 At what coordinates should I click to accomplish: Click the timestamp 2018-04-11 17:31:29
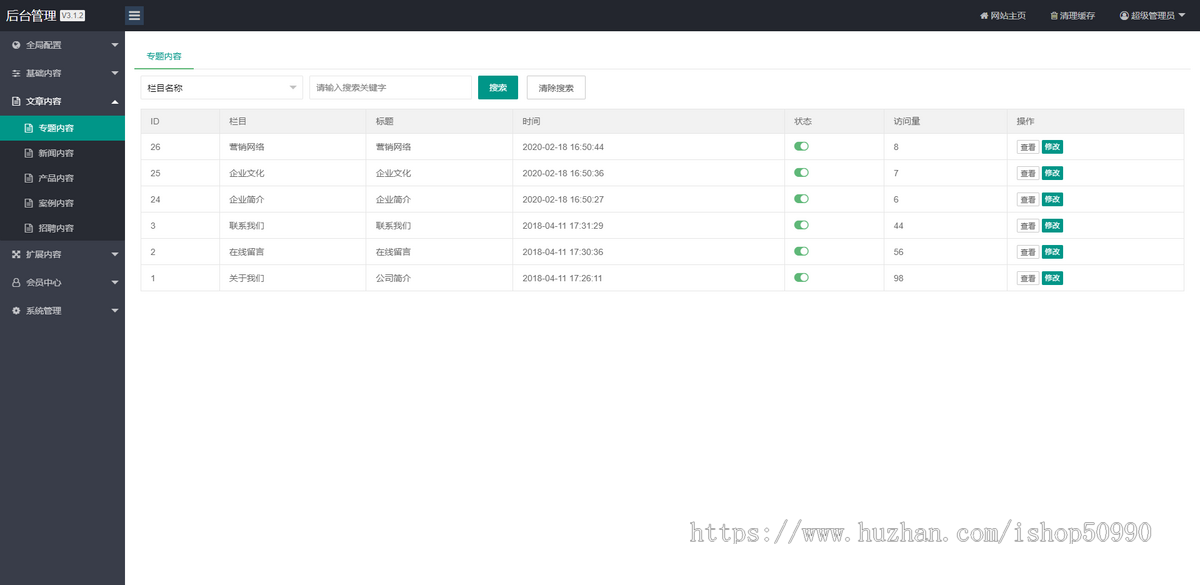pos(563,225)
